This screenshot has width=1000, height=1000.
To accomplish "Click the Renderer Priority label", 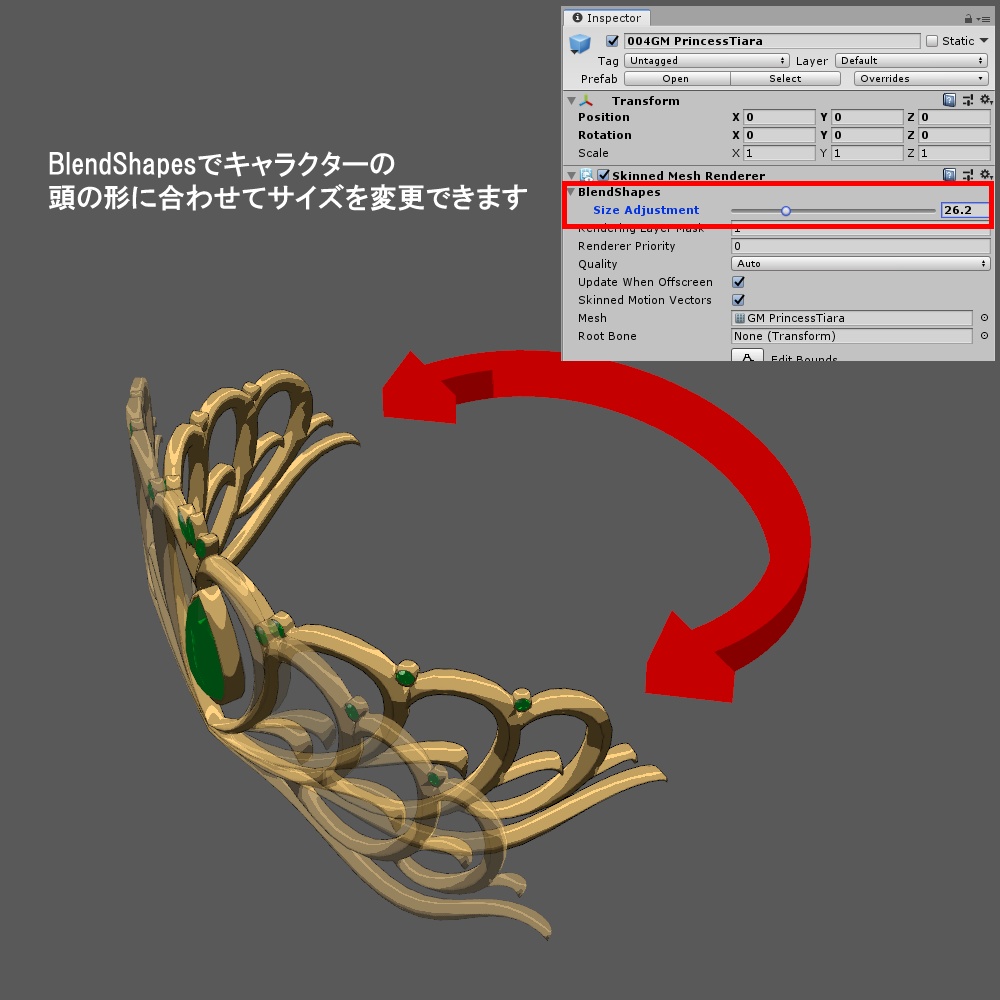I will [626, 246].
